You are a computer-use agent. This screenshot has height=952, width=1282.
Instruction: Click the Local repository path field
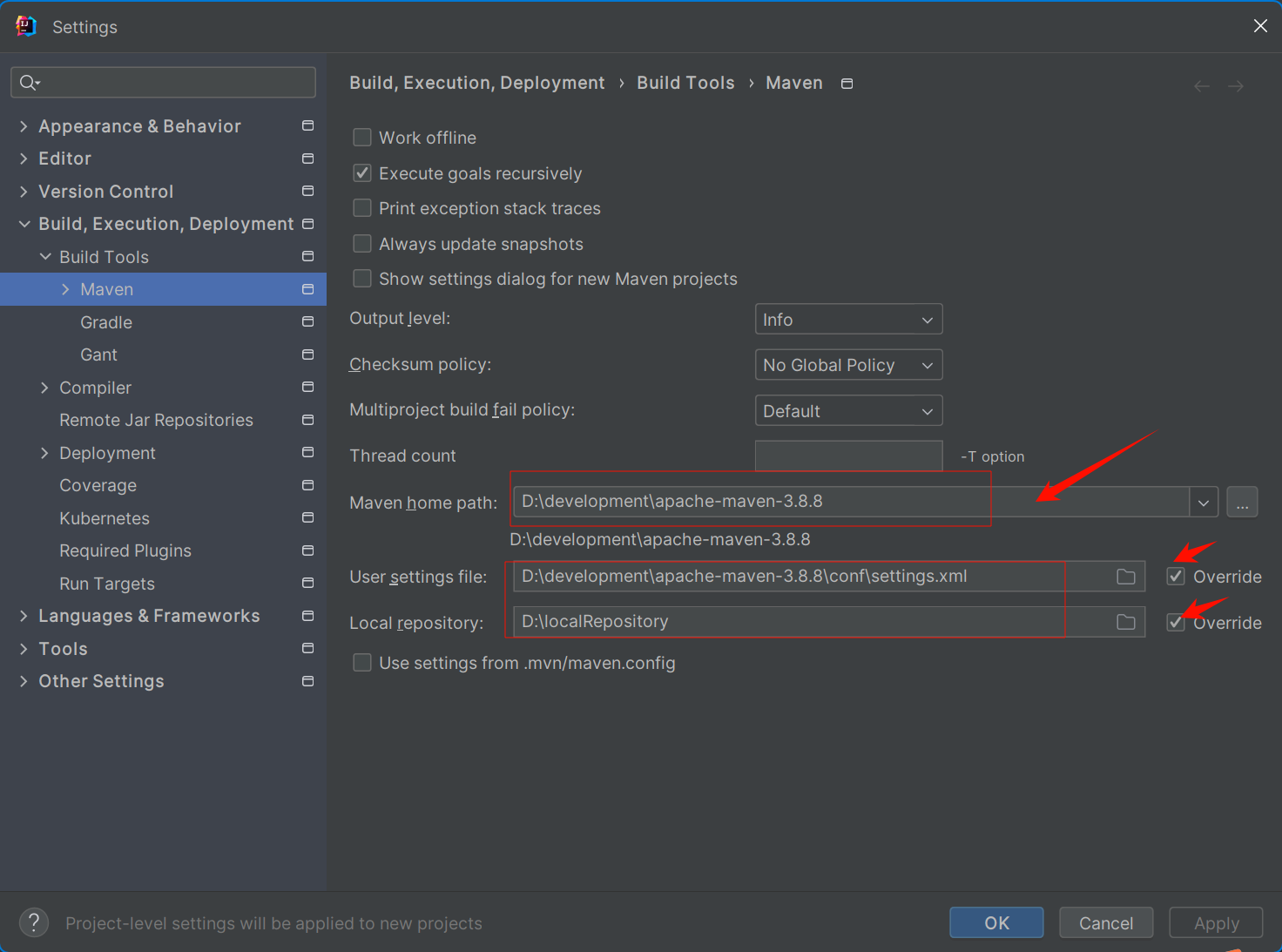829,622
